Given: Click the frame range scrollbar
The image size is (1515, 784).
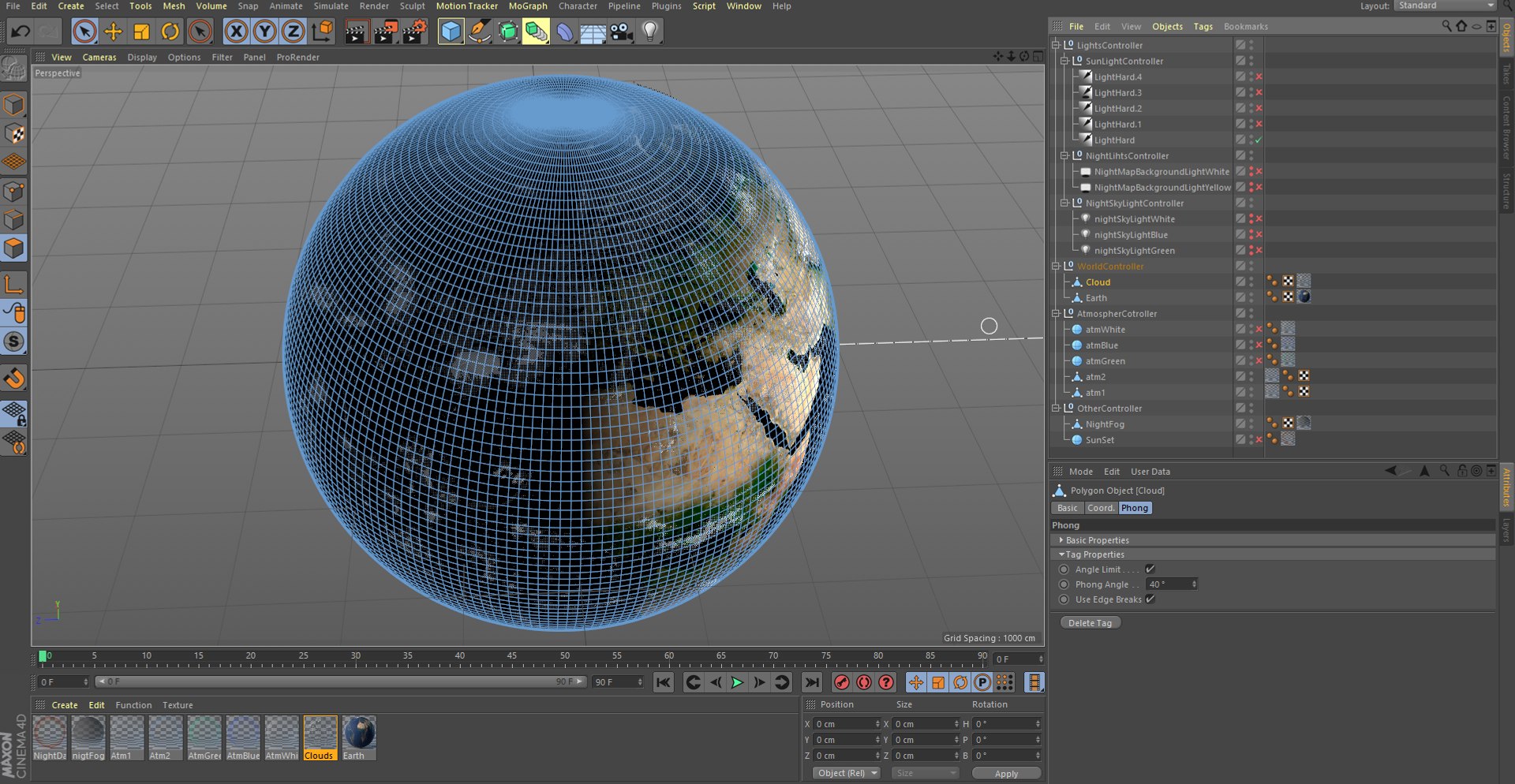Looking at the screenshot, I should tap(341, 682).
